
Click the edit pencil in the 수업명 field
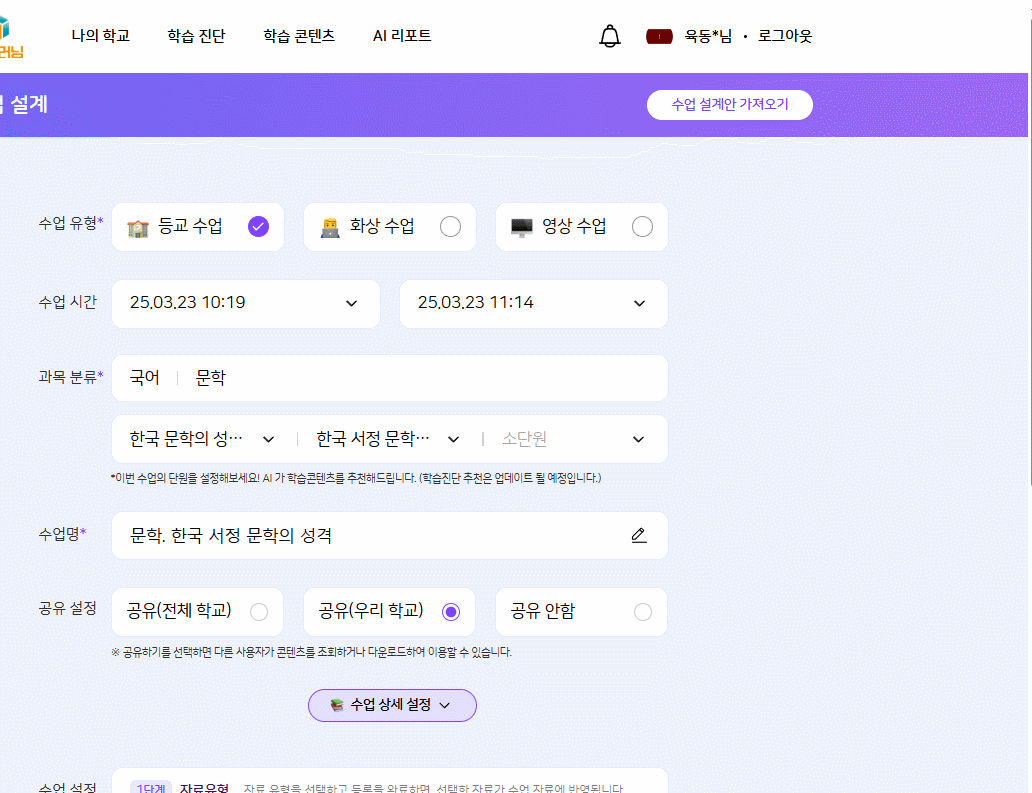(x=638, y=535)
